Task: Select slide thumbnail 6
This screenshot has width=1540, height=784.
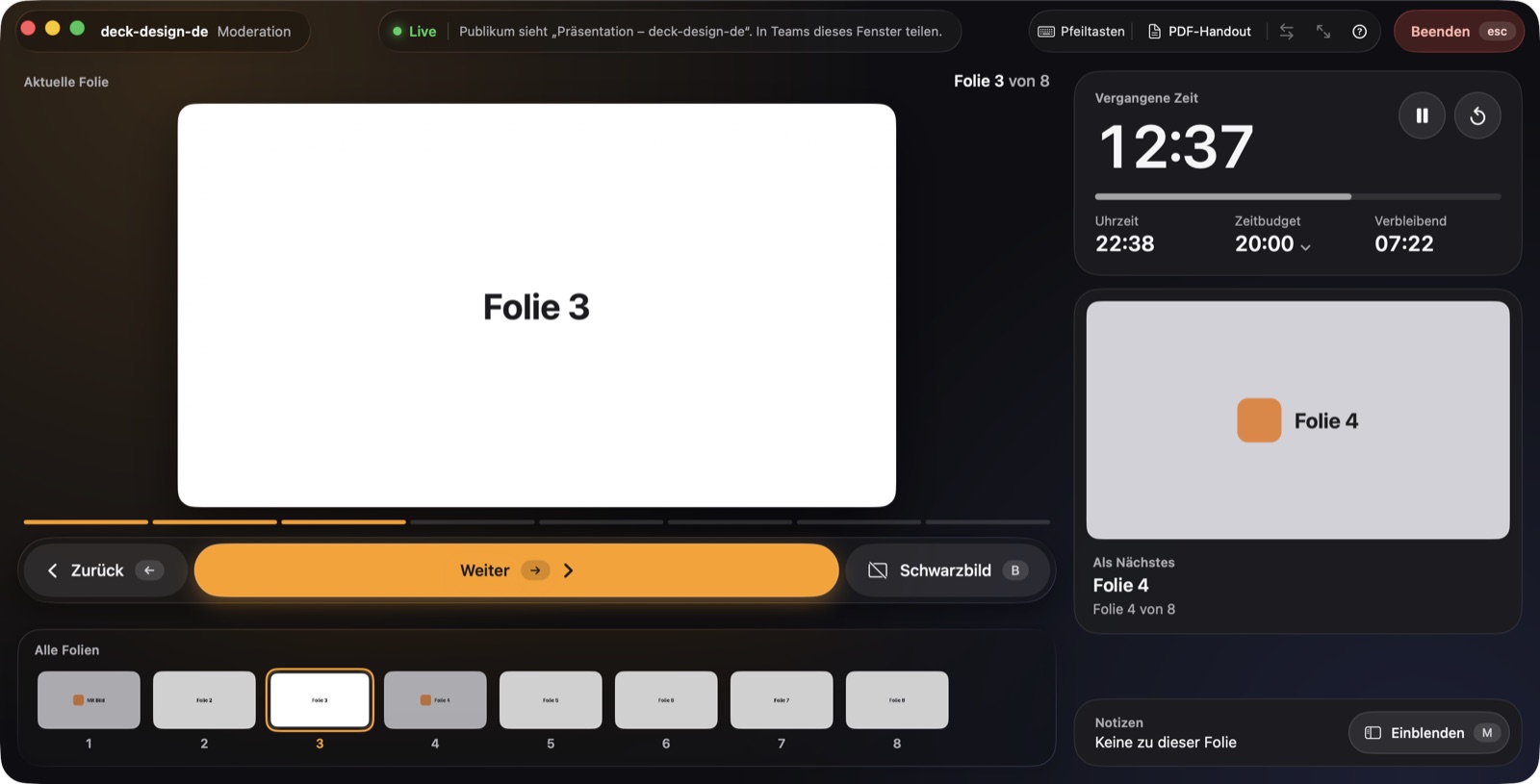Action: point(666,699)
